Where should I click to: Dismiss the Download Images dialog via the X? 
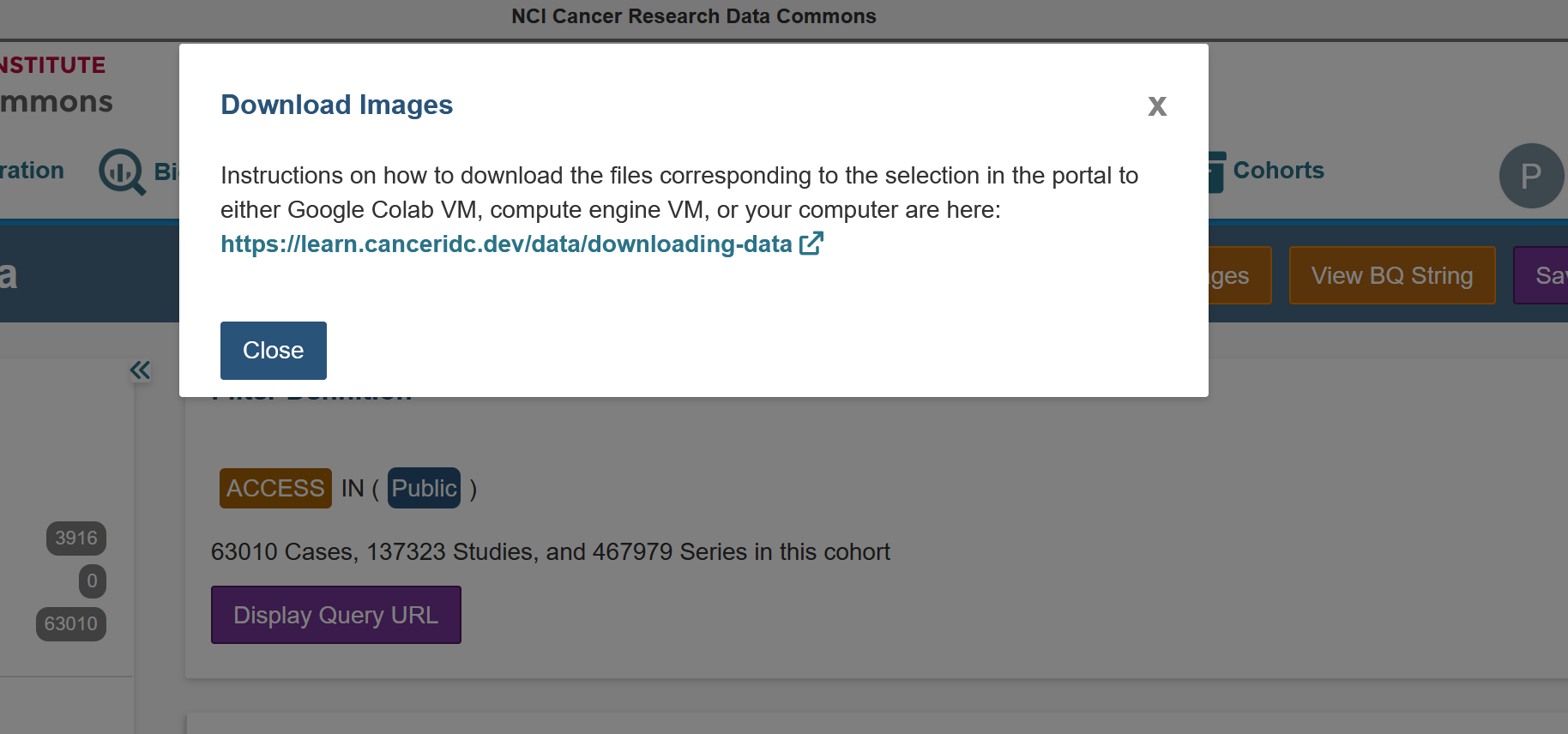[1157, 106]
